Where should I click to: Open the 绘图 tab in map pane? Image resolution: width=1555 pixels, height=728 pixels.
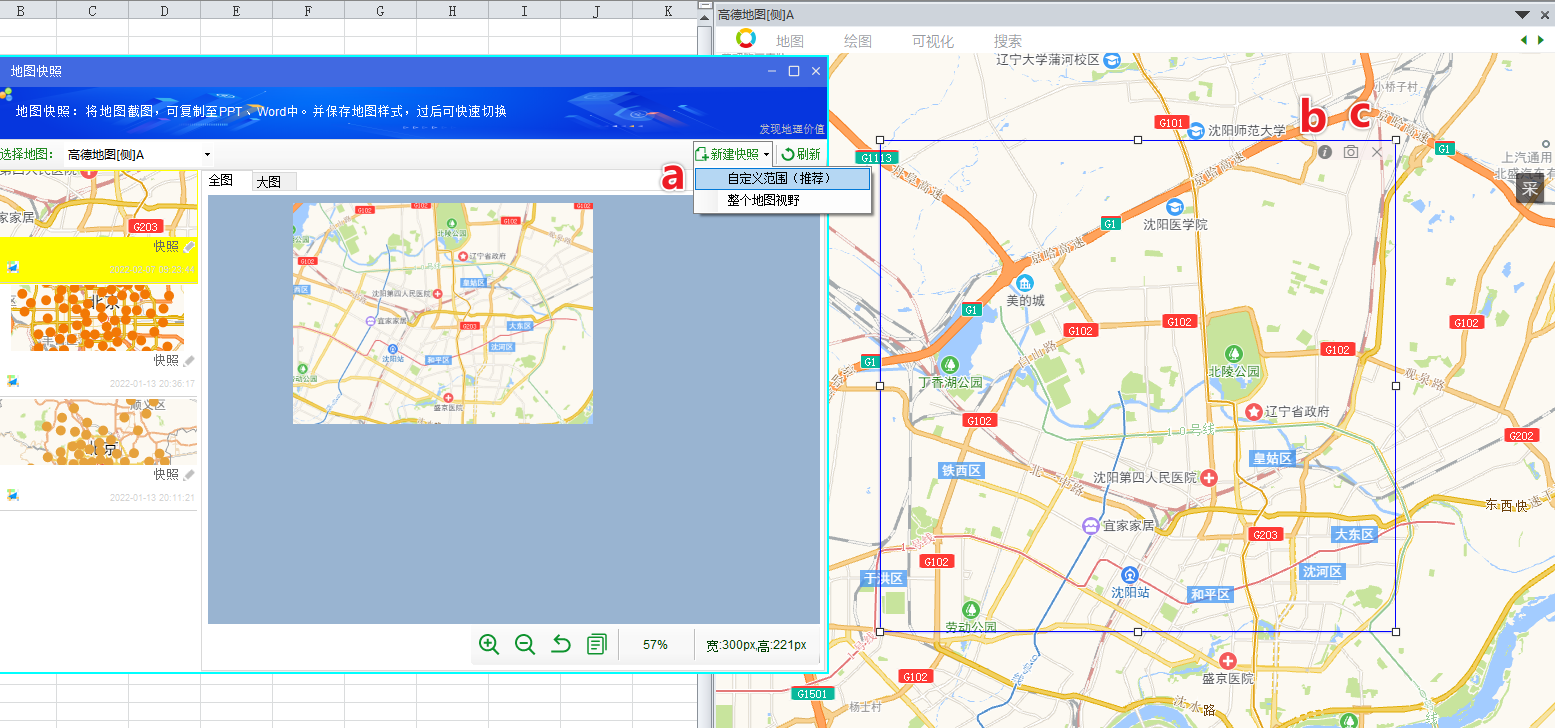click(858, 41)
